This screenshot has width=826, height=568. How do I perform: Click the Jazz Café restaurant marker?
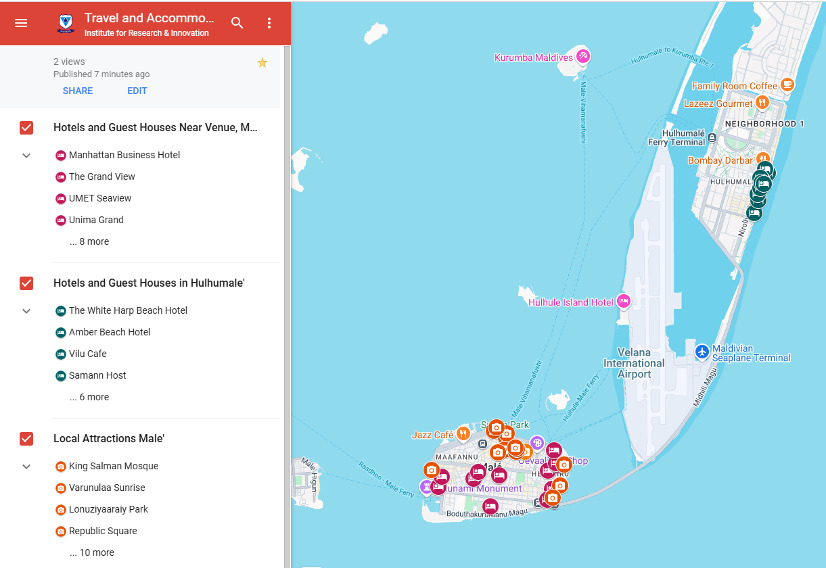(463, 434)
